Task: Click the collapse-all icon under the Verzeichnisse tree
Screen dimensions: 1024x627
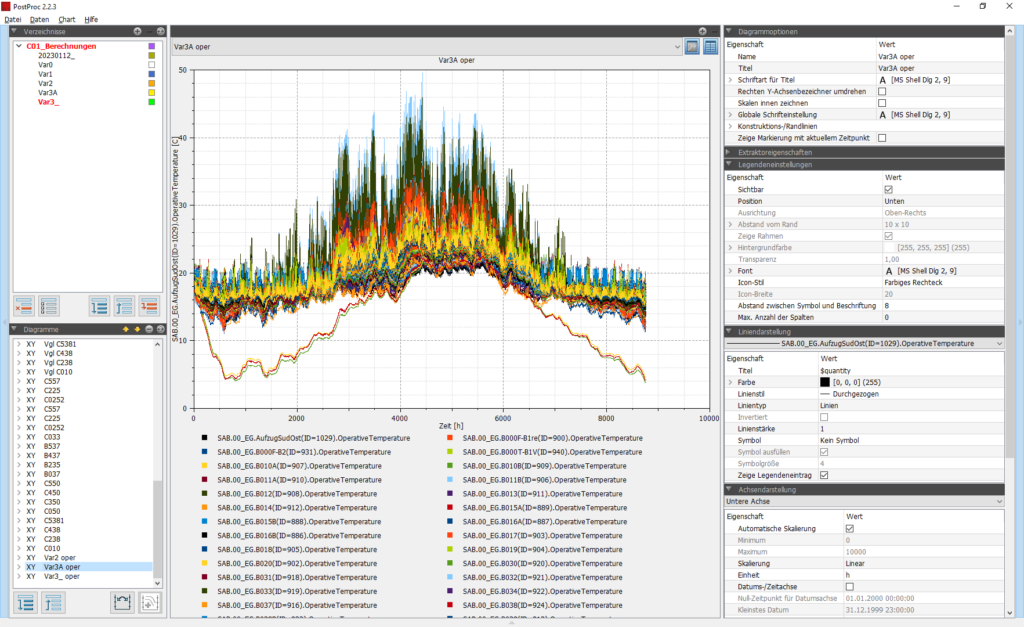Action: pos(124,306)
